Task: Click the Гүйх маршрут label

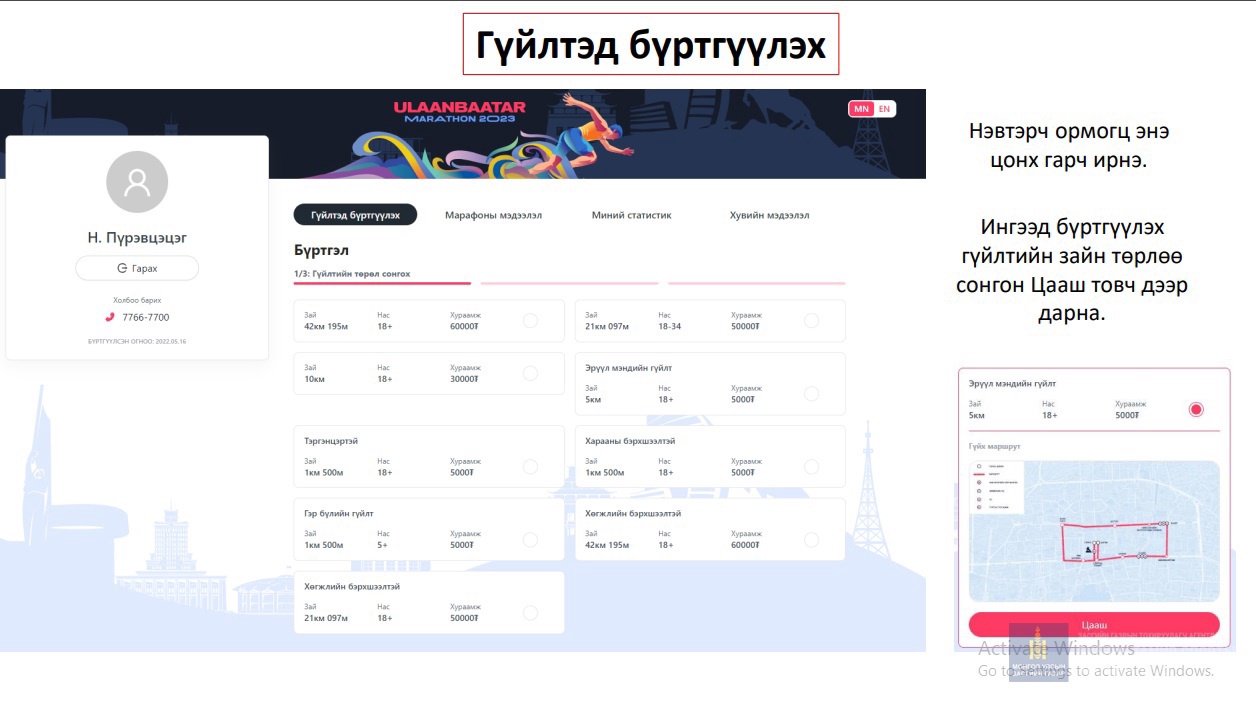Action: [x=995, y=446]
